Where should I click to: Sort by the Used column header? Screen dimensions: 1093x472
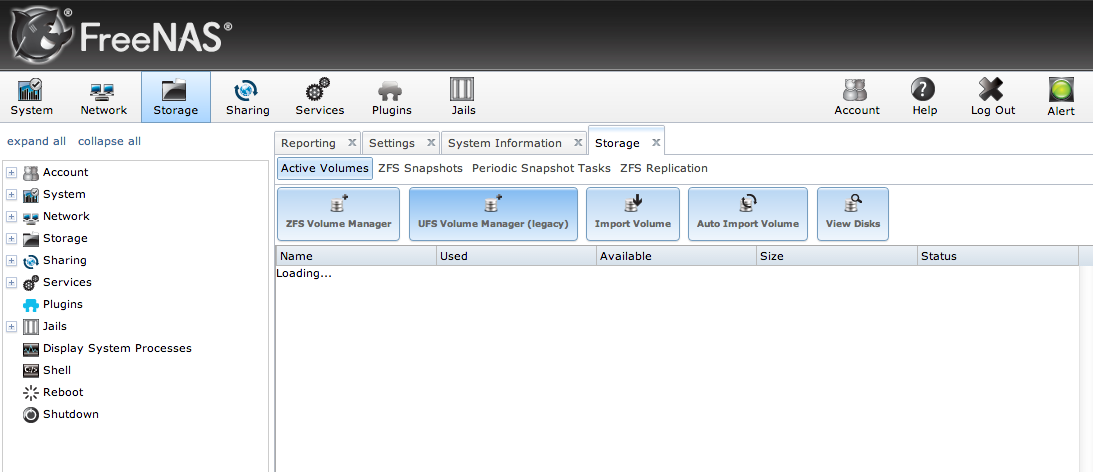click(517, 256)
